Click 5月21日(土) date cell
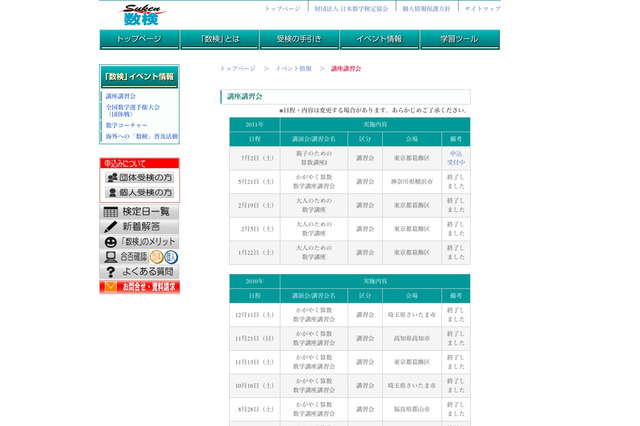The width and height of the screenshot is (640, 426). coord(255,182)
